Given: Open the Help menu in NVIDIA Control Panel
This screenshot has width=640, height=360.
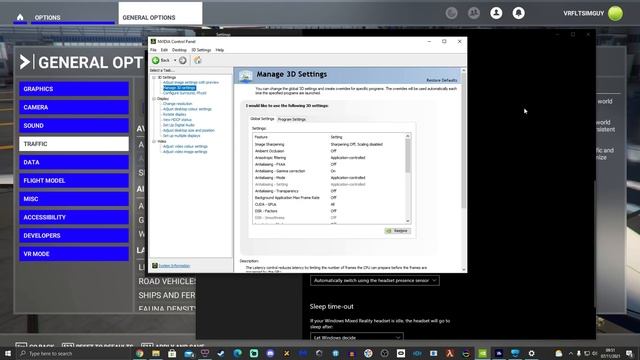Looking at the screenshot, I should pos(220,50).
